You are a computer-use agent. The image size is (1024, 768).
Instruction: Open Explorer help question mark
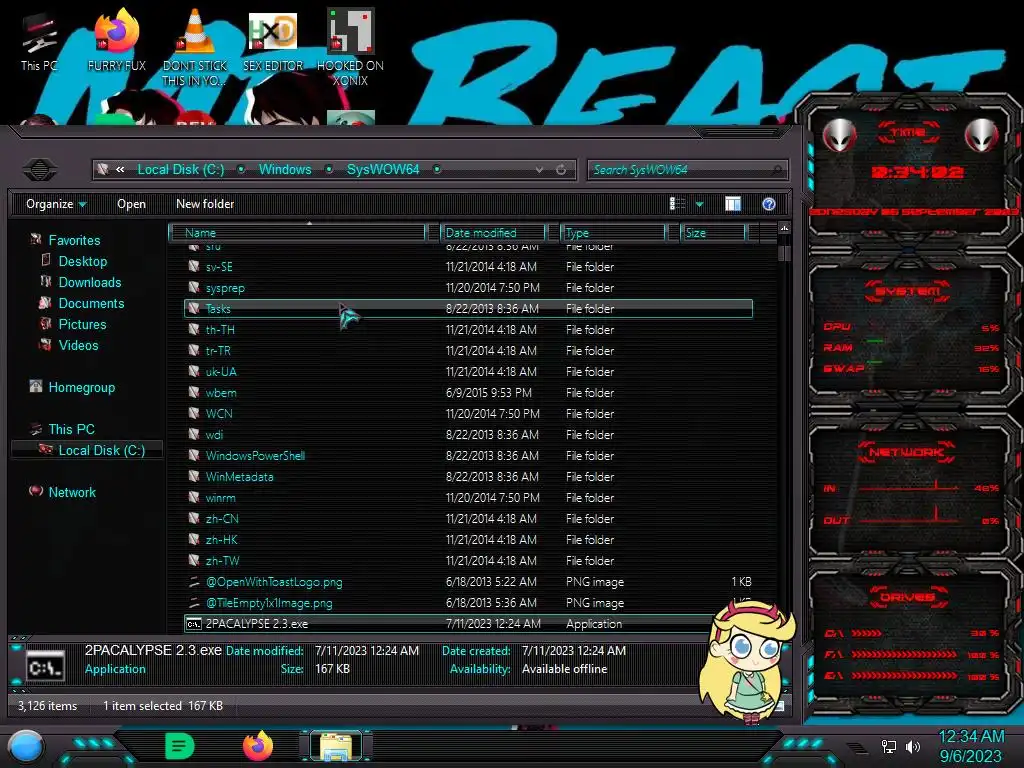[x=769, y=204]
